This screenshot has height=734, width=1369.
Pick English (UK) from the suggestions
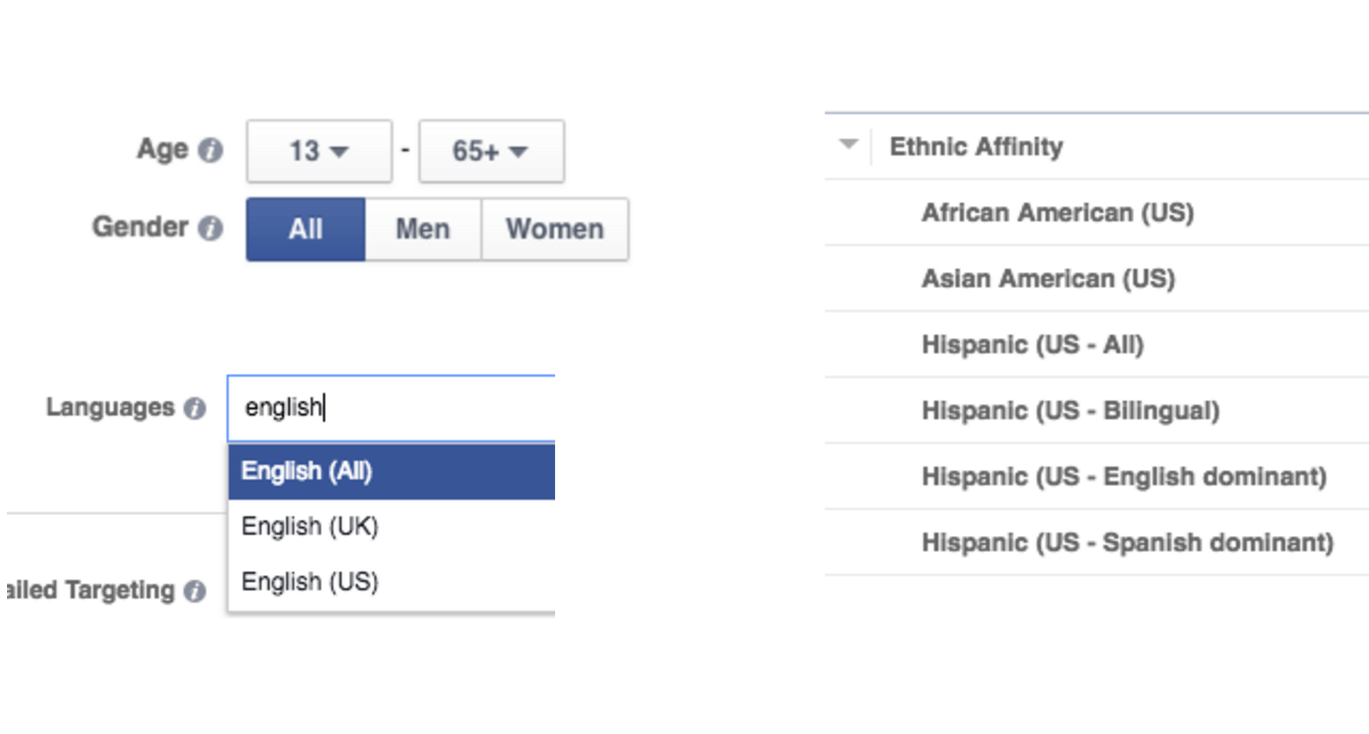[390, 527]
